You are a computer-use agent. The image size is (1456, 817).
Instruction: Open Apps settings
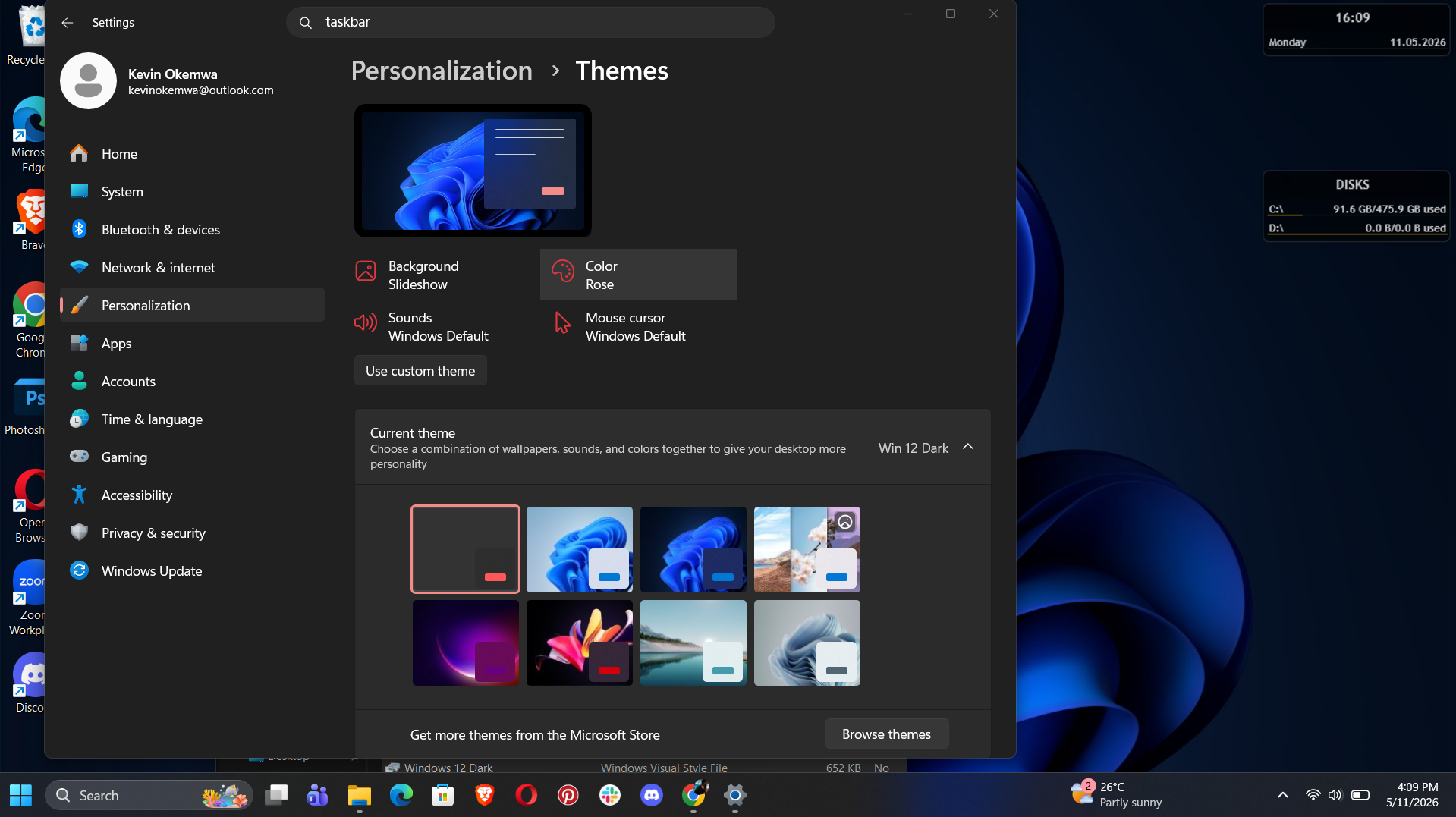192,344
